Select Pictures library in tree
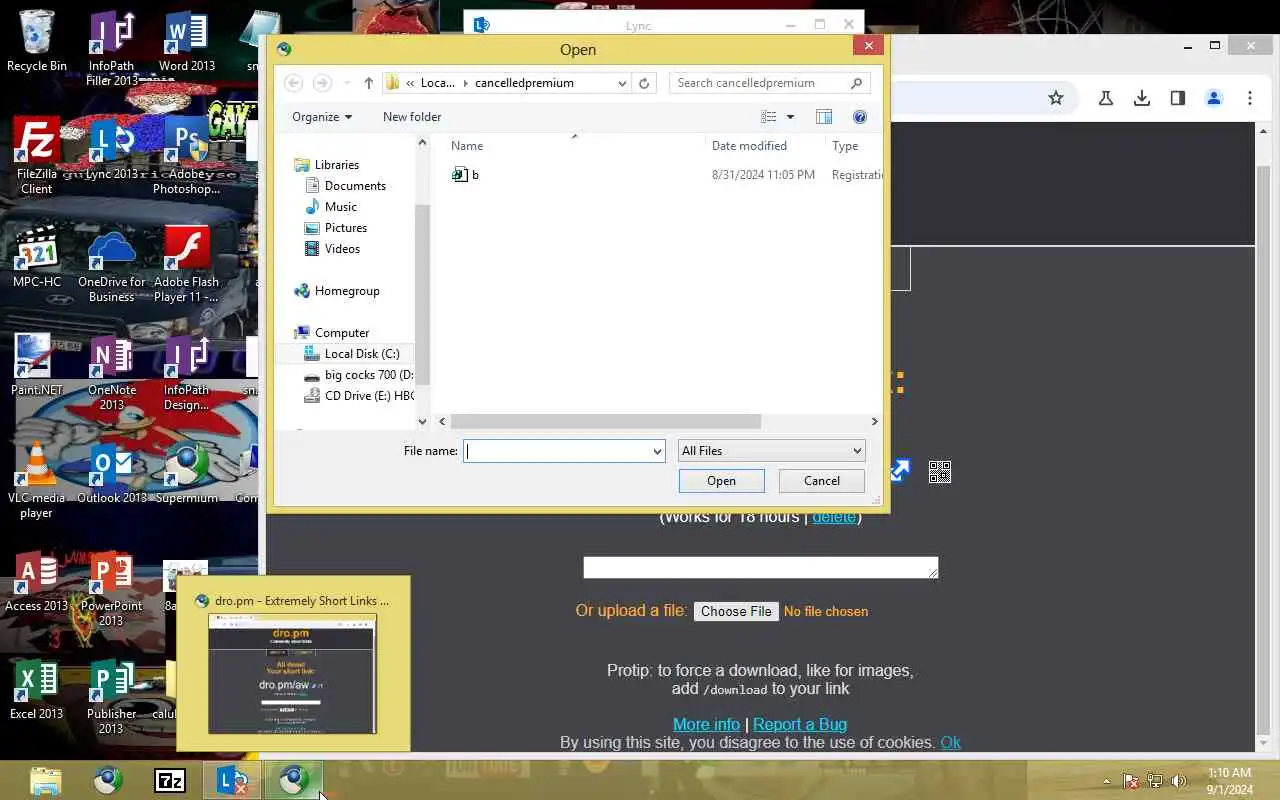This screenshot has height=800, width=1280. pyautogui.click(x=335, y=228)
